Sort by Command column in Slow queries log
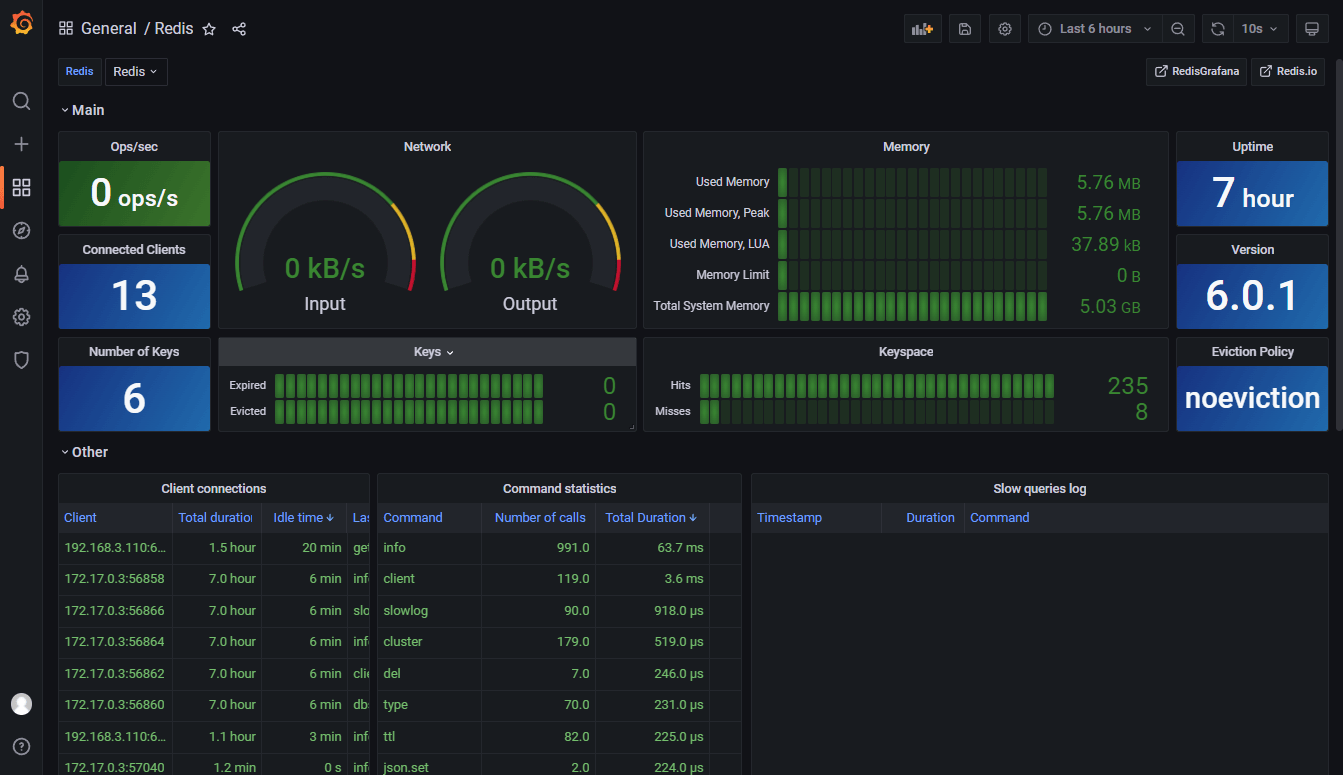 pyautogui.click(x=999, y=517)
